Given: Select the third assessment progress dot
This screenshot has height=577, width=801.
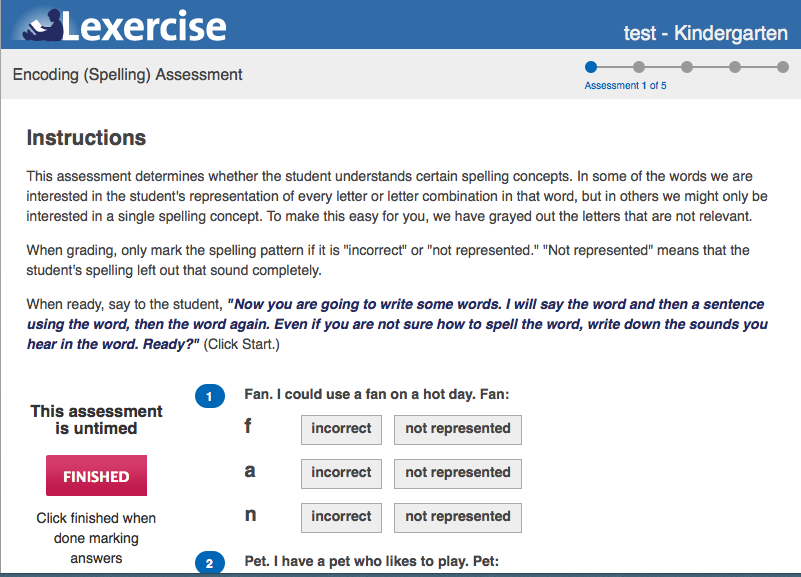Looking at the screenshot, I should (687, 68).
